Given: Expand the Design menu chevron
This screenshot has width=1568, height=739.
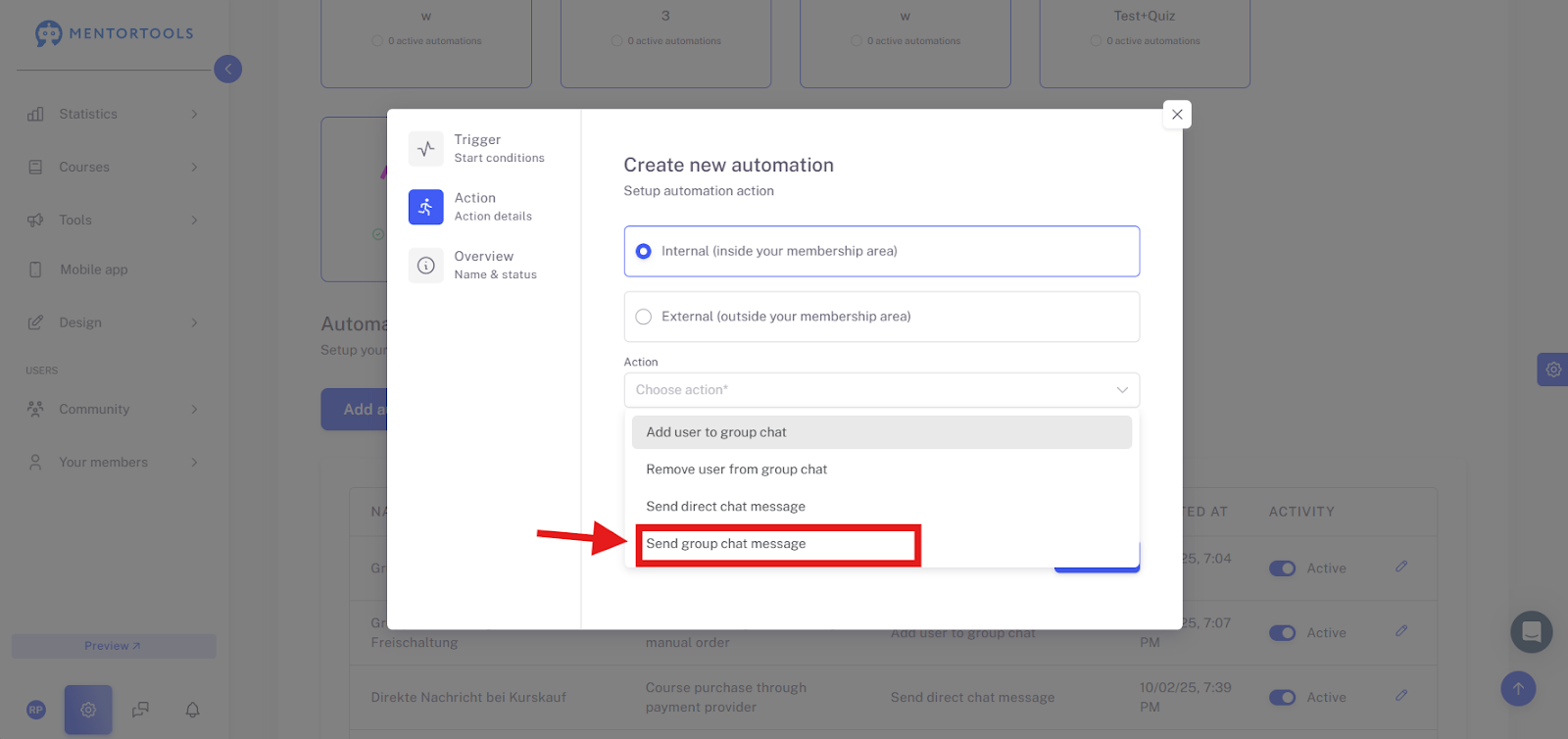Looking at the screenshot, I should pos(194,322).
